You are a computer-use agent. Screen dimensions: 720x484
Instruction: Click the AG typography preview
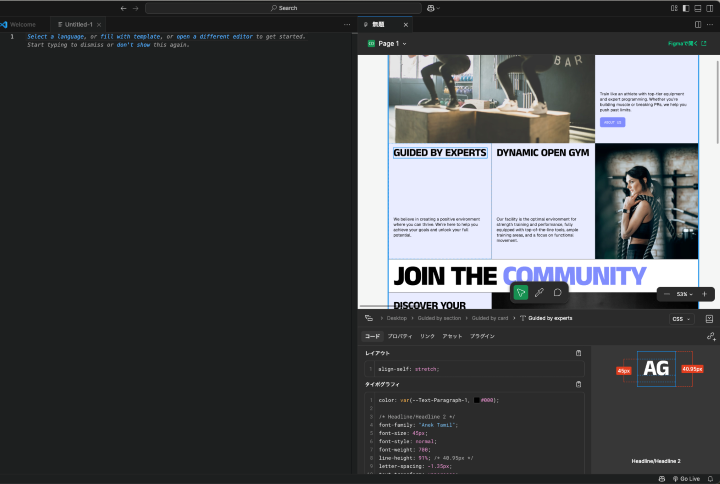tap(656, 368)
